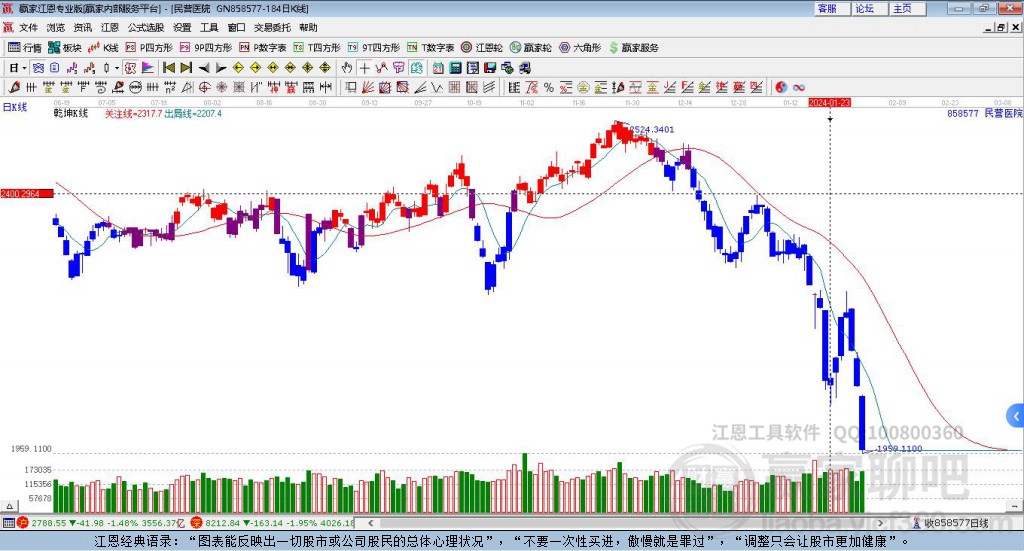Open the 赢家轮 winner wheel tool
This screenshot has width=1024, height=551.
pyautogui.click(x=530, y=48)
